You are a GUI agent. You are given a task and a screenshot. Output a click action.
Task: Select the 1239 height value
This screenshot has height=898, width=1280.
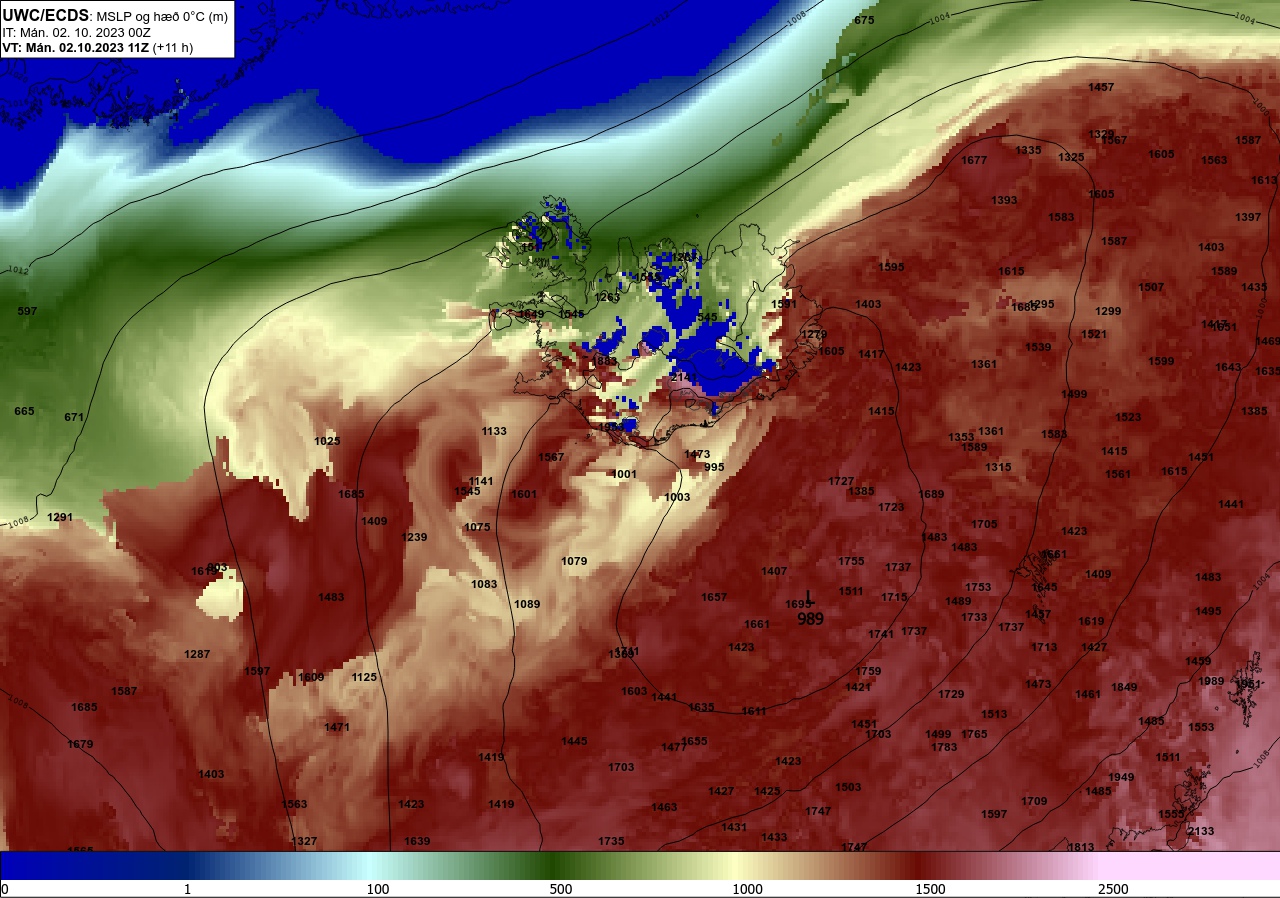click(x=414, y=537)
